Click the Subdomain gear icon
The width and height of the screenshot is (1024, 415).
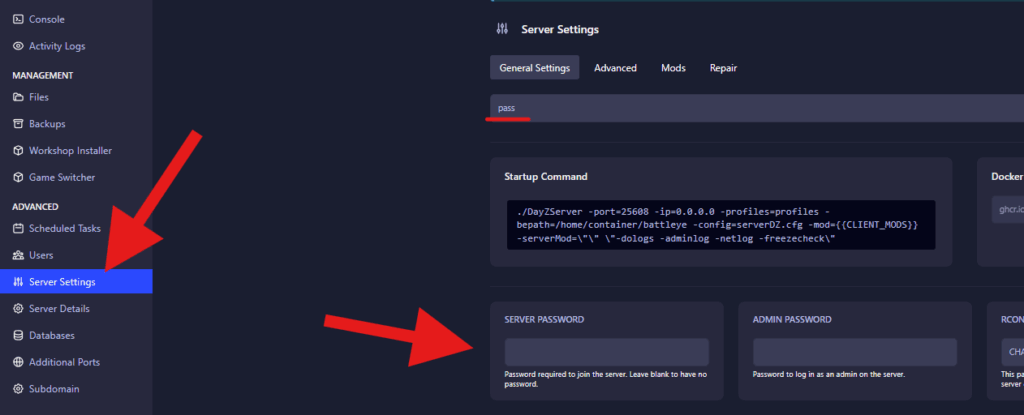pyautogui.click(x=18, y=388)
